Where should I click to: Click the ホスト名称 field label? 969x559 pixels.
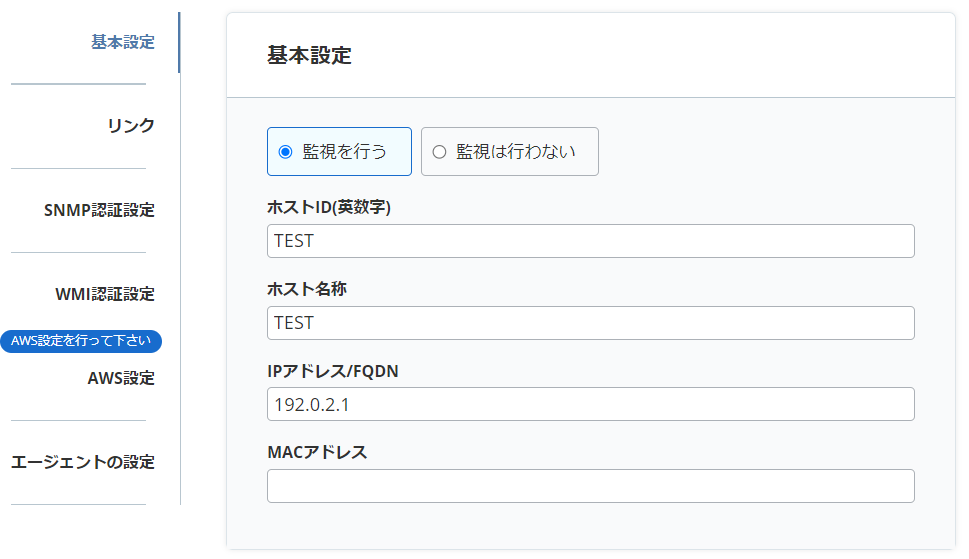(x=307, y=289)
